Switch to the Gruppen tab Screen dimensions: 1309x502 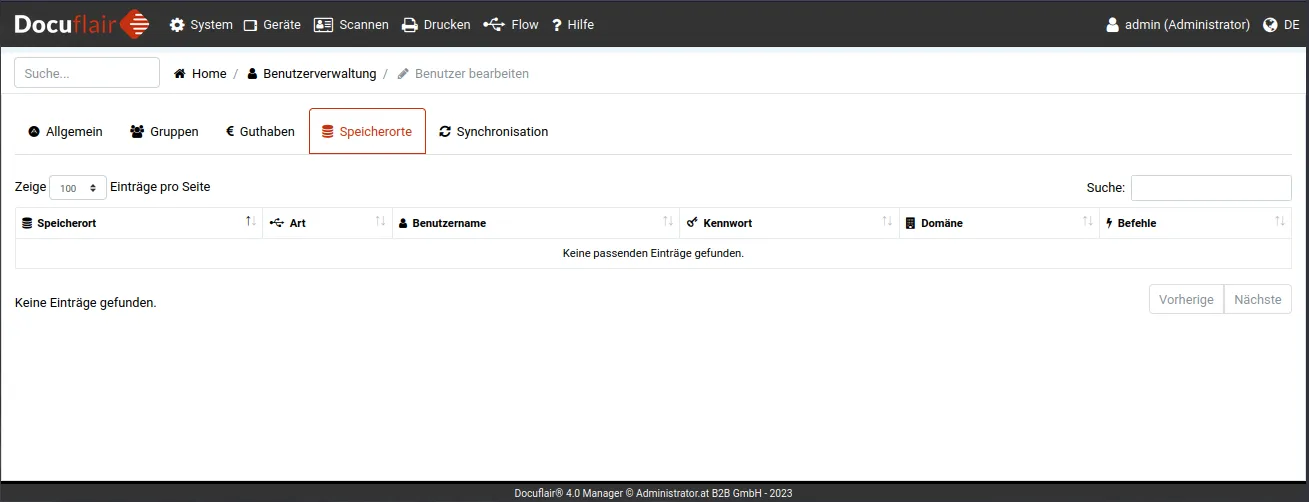click(164, 132)
